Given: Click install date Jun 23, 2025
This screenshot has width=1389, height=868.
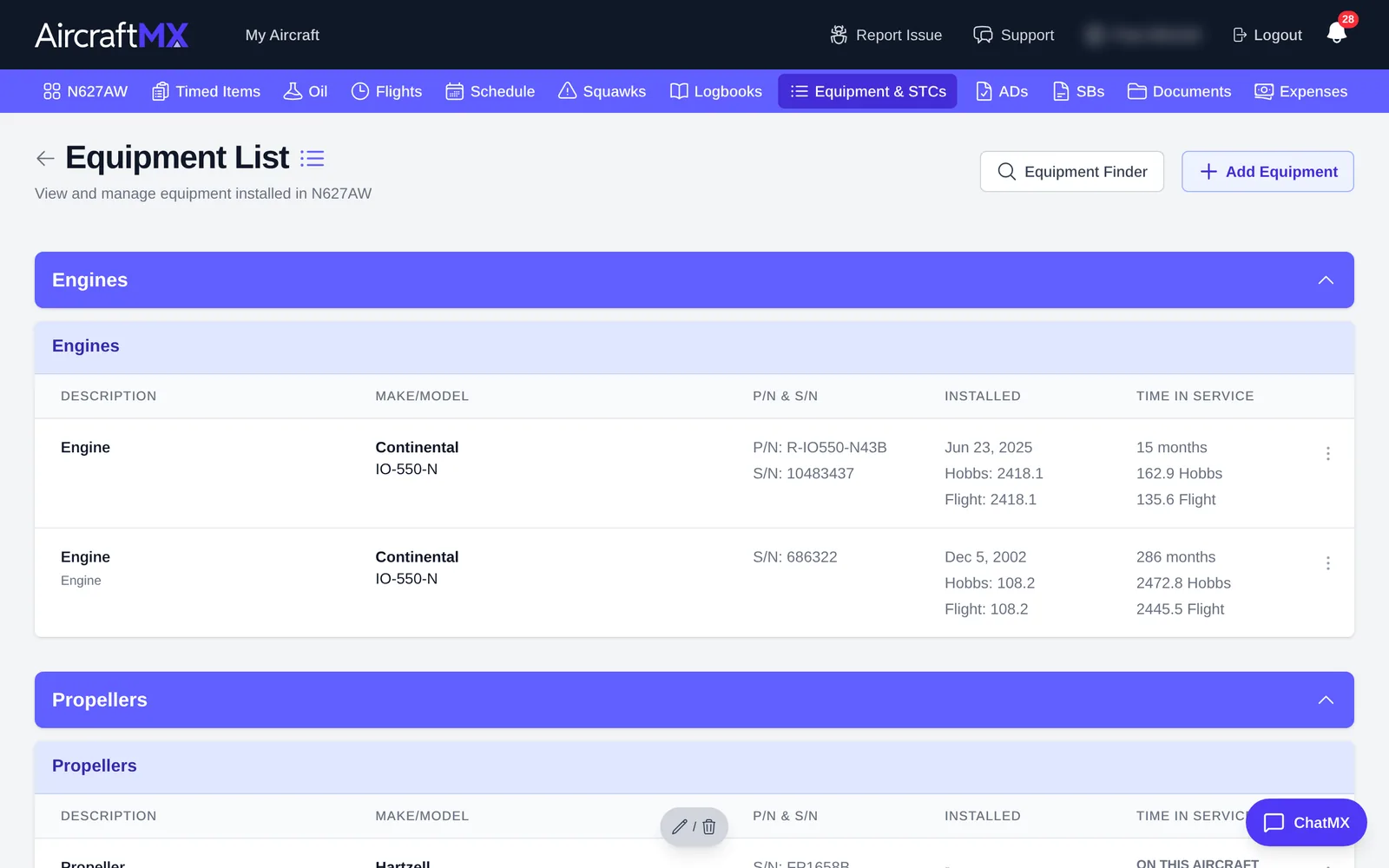Looking at the screenshot, I should tap(988, 447).
